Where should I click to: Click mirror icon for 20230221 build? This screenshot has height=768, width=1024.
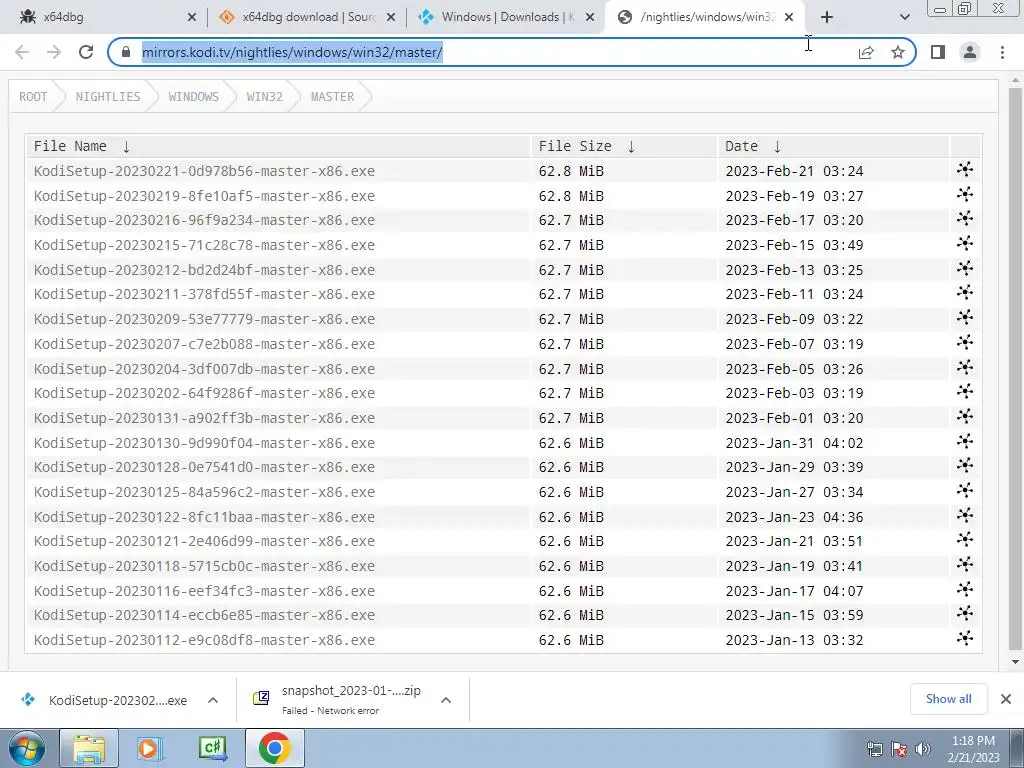click(965, 170)
